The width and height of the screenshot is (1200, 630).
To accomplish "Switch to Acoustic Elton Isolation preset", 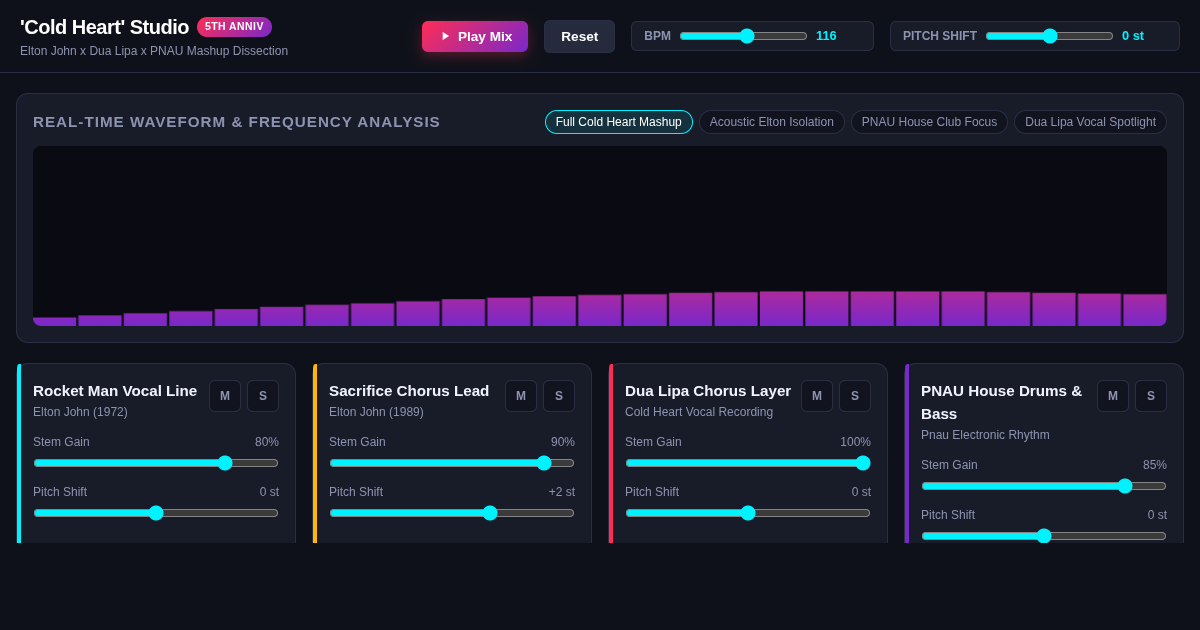I will click(x=772, y=122).
